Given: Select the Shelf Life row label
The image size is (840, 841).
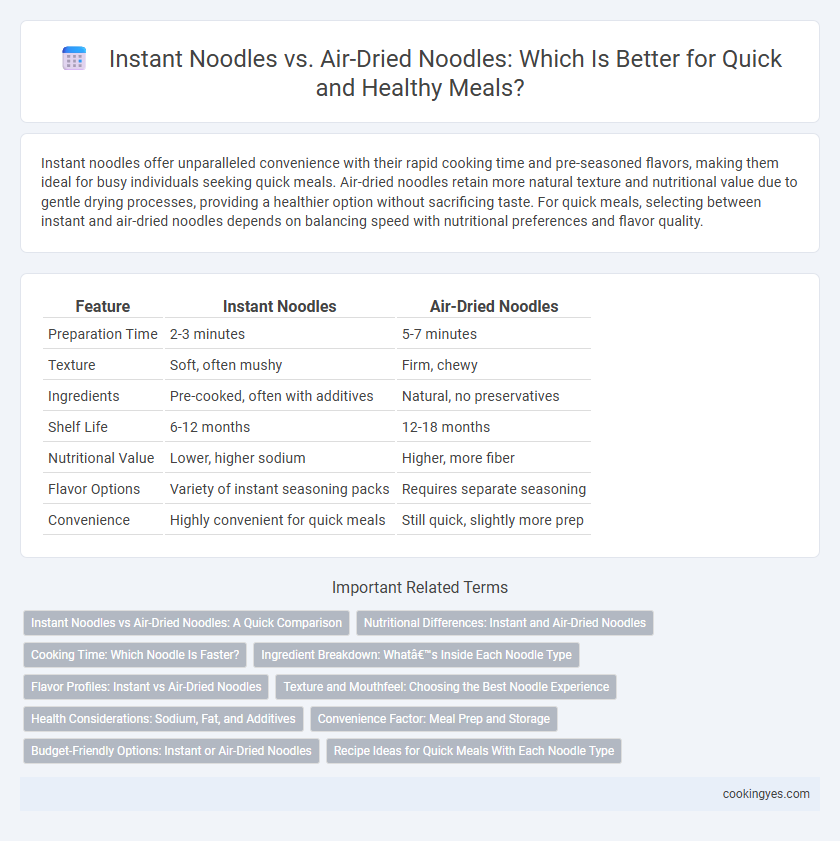Looking at the screenshot, I should 78,427.
